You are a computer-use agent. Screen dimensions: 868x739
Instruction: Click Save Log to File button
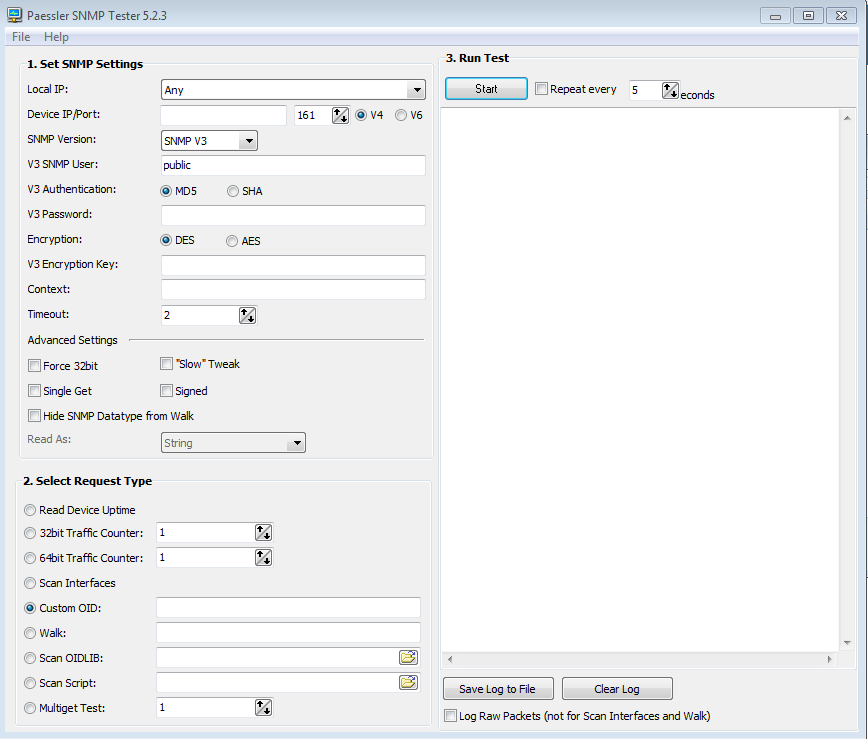point(498,689)
